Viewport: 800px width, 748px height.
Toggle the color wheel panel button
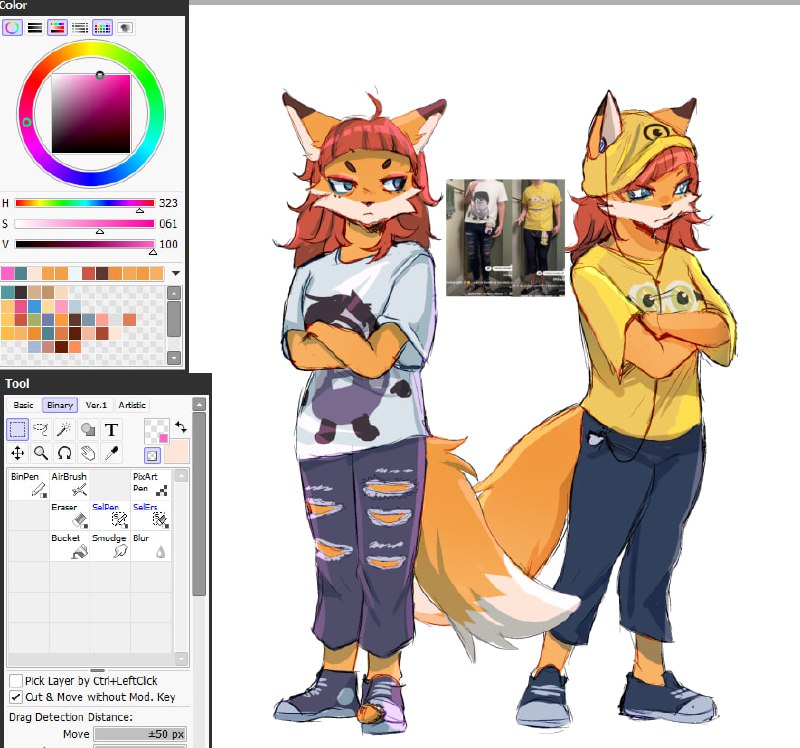click(x=12, y=28)
